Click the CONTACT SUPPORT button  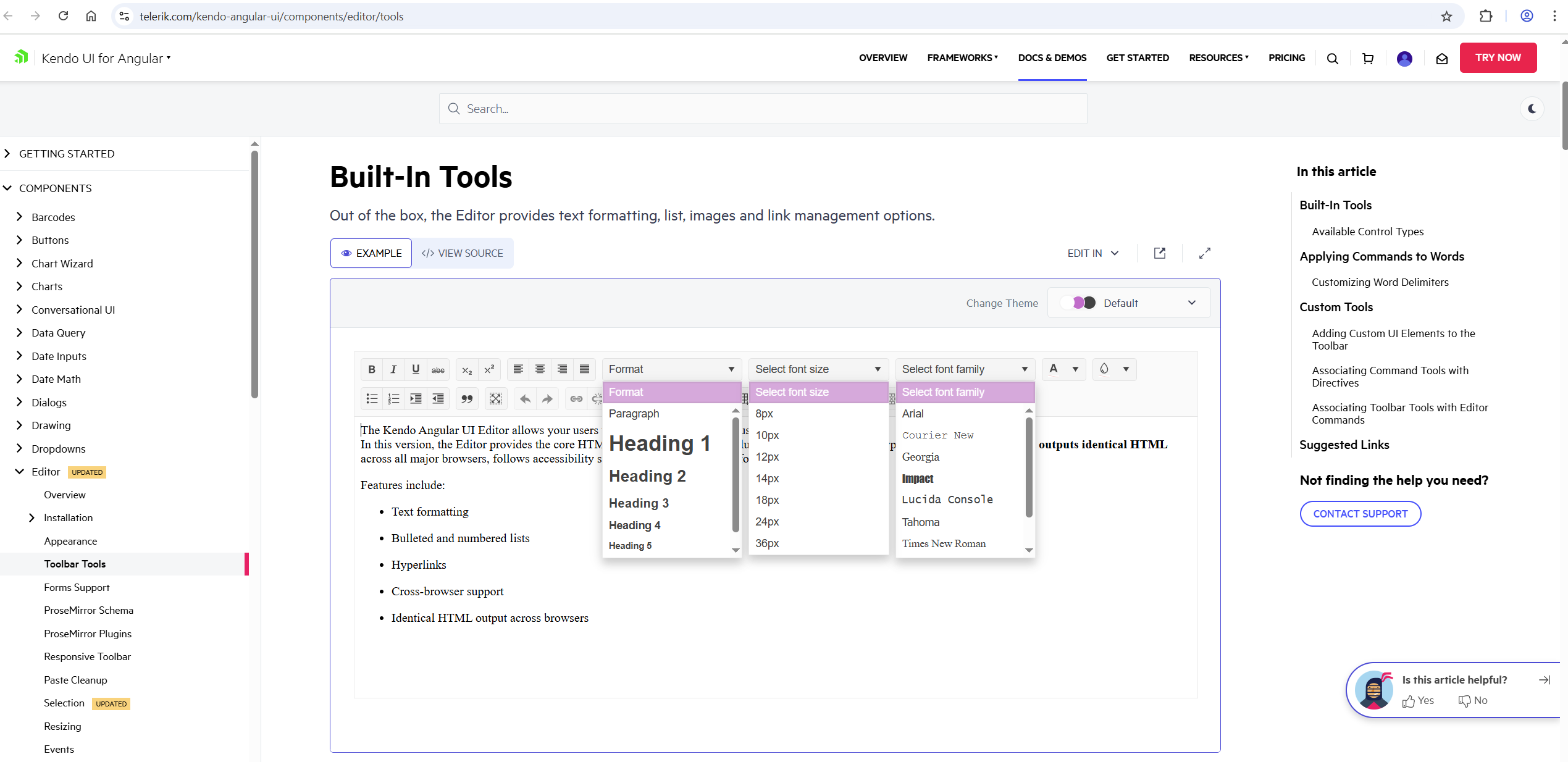click(1360, 514)
